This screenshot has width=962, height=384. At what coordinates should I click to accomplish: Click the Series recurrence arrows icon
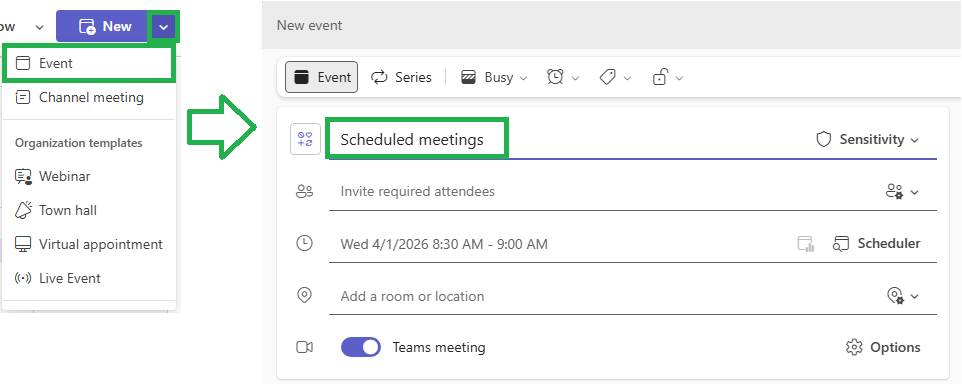point(380,77)
